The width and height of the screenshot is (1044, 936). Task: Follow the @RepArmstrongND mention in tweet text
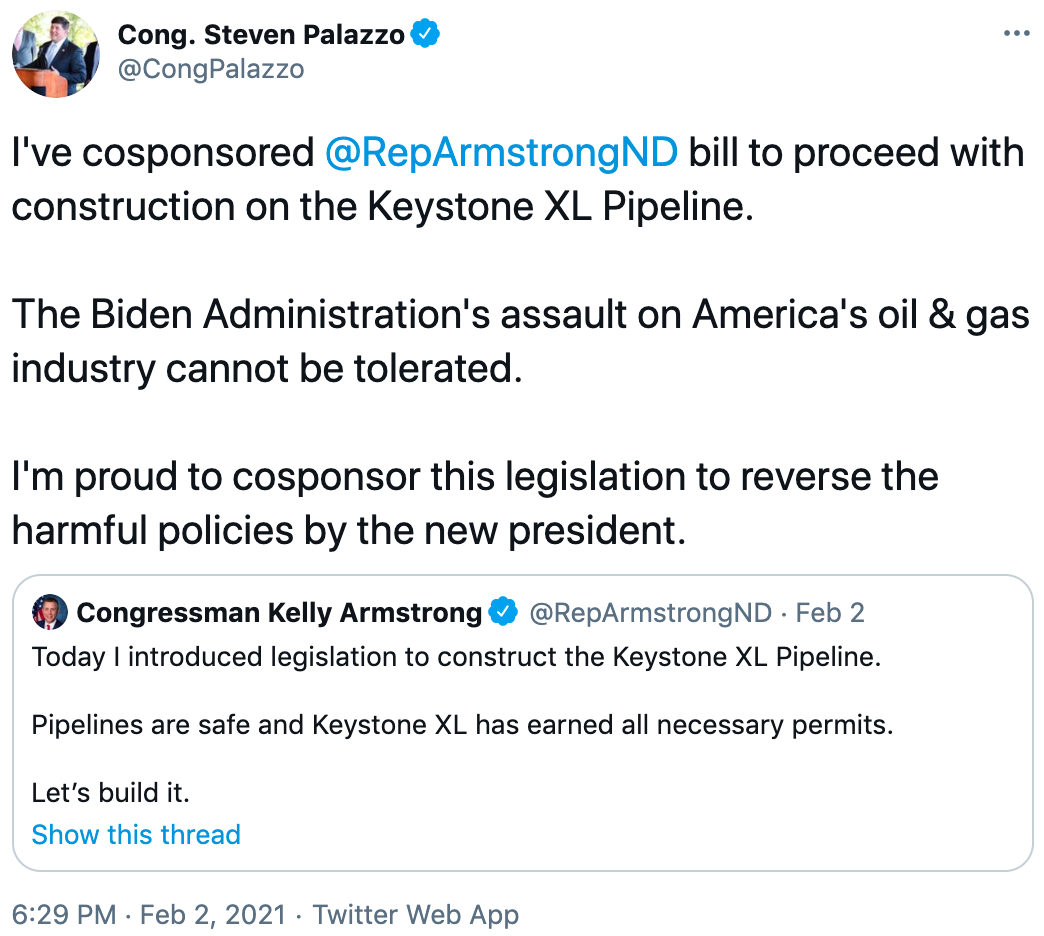(502, 153)
